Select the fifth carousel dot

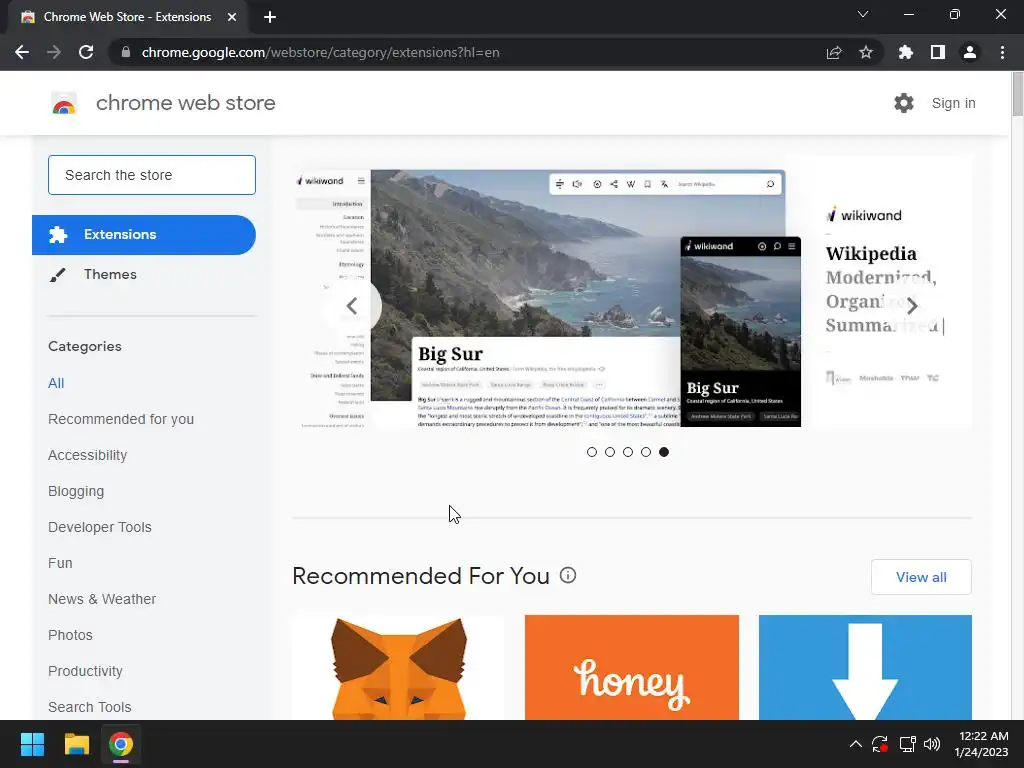[x=664, y=452]
